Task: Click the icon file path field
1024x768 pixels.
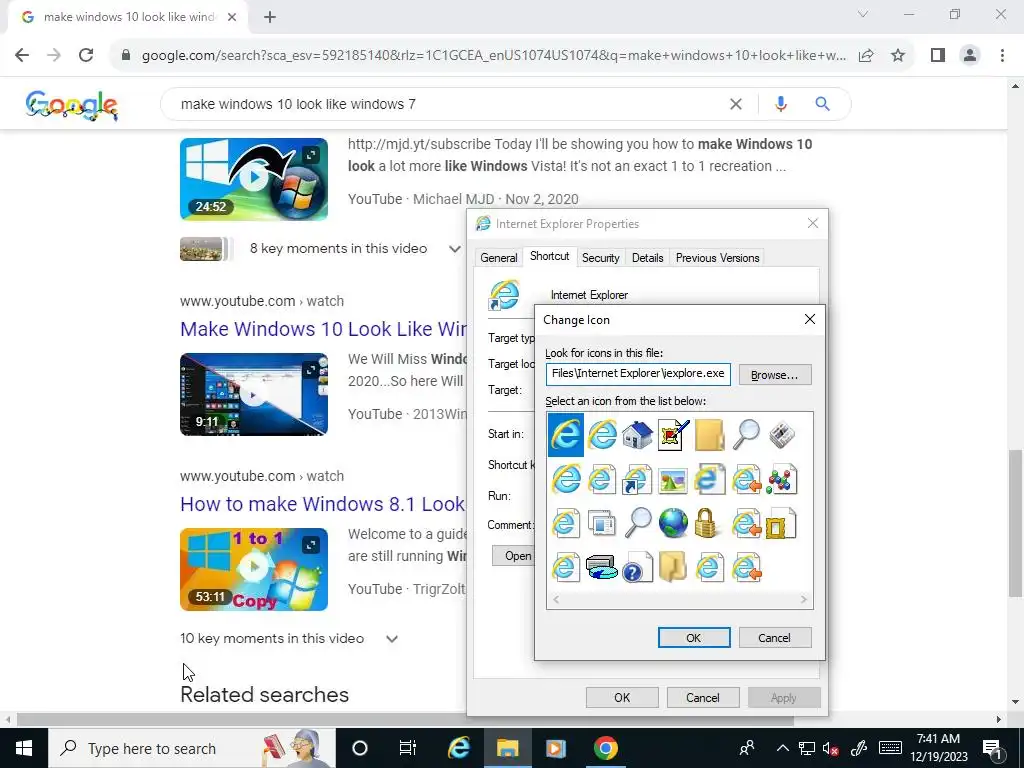Action: pyautogui.click(x=638, y=374)
